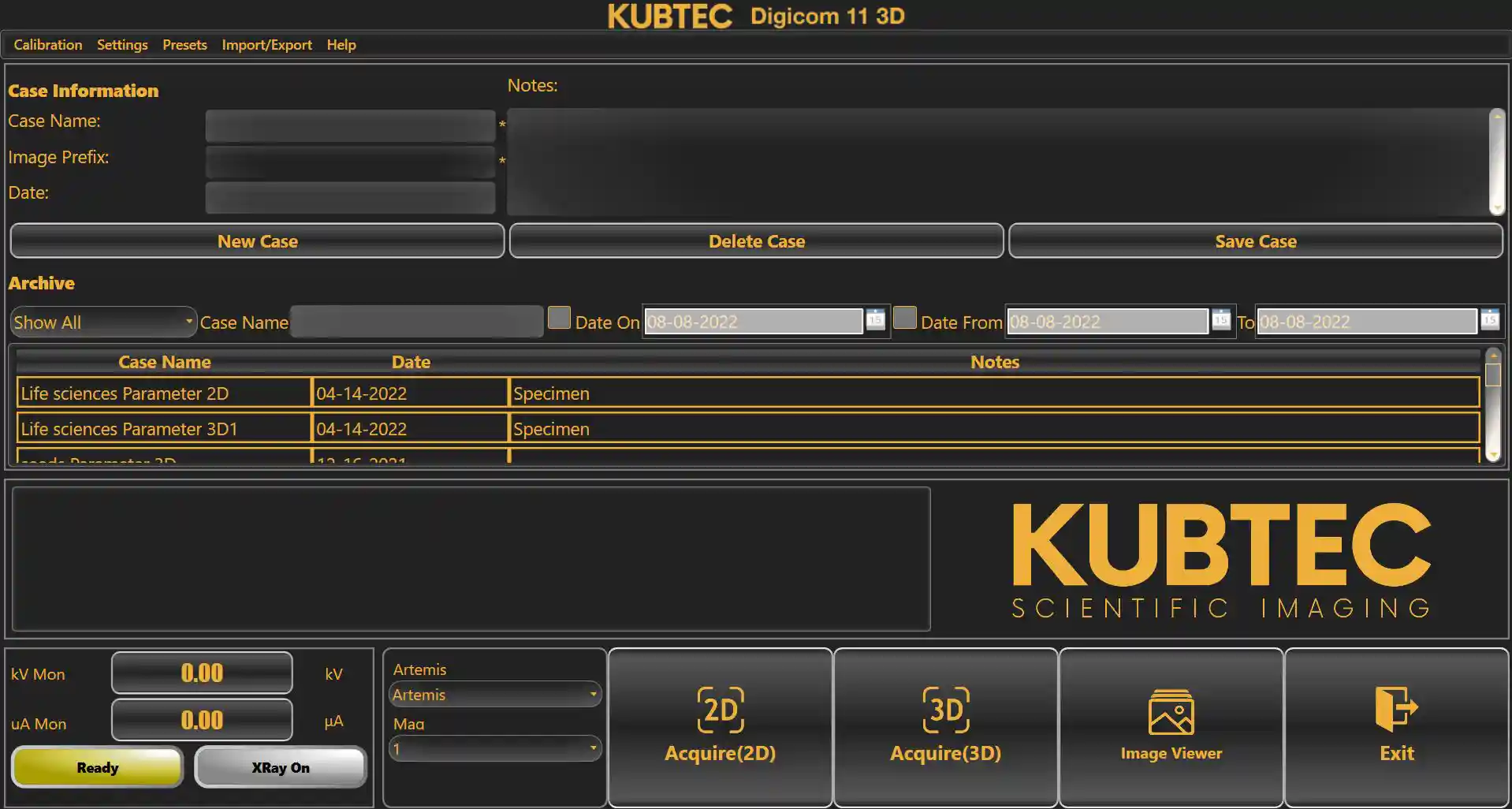The image size is (1512, 809).
Task: Click the archive Case Name search field
Action: [x=417, y=322]
